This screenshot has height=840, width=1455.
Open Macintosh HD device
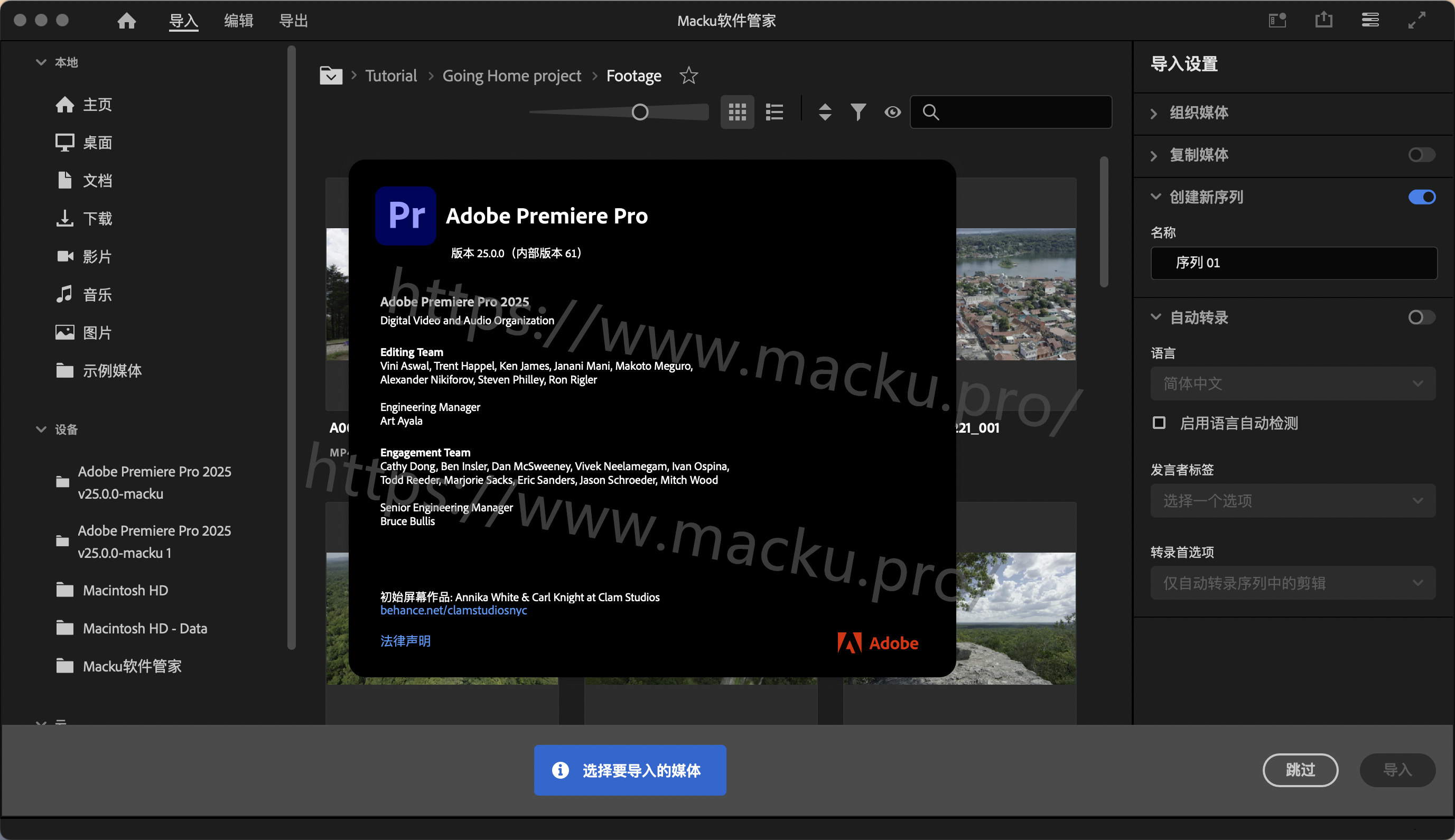click(112, 590)
